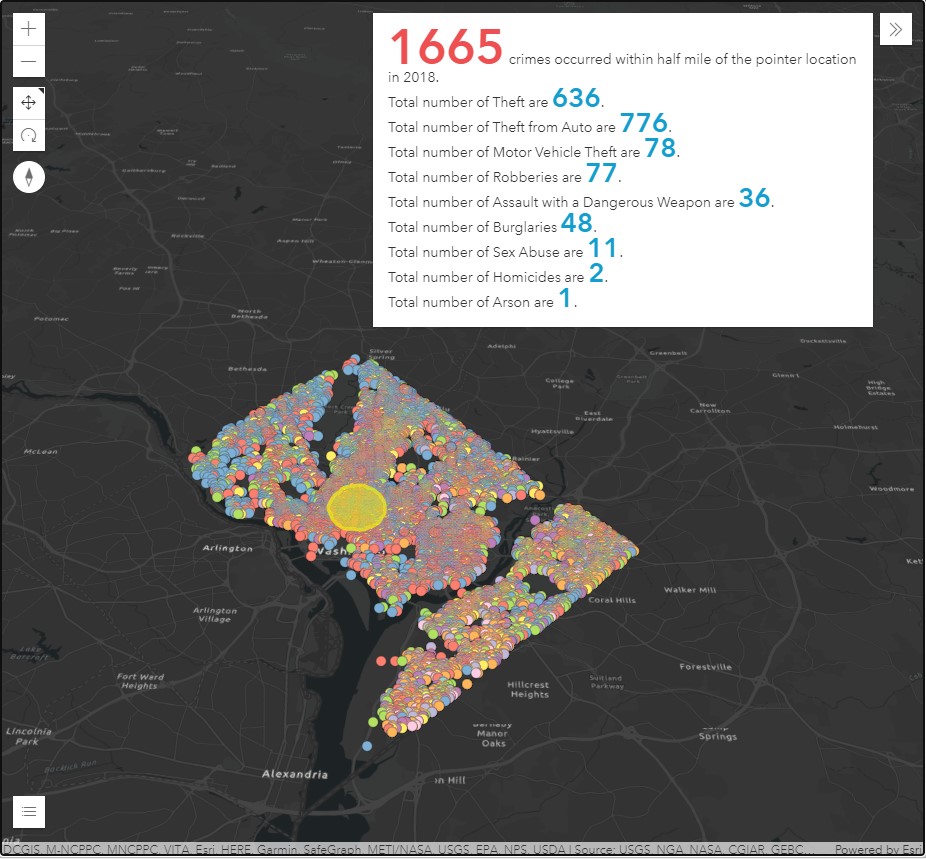Screen dimensions: 926x859
Task: Click the Powered by Esri link
Action: click(x=878, y=850)
